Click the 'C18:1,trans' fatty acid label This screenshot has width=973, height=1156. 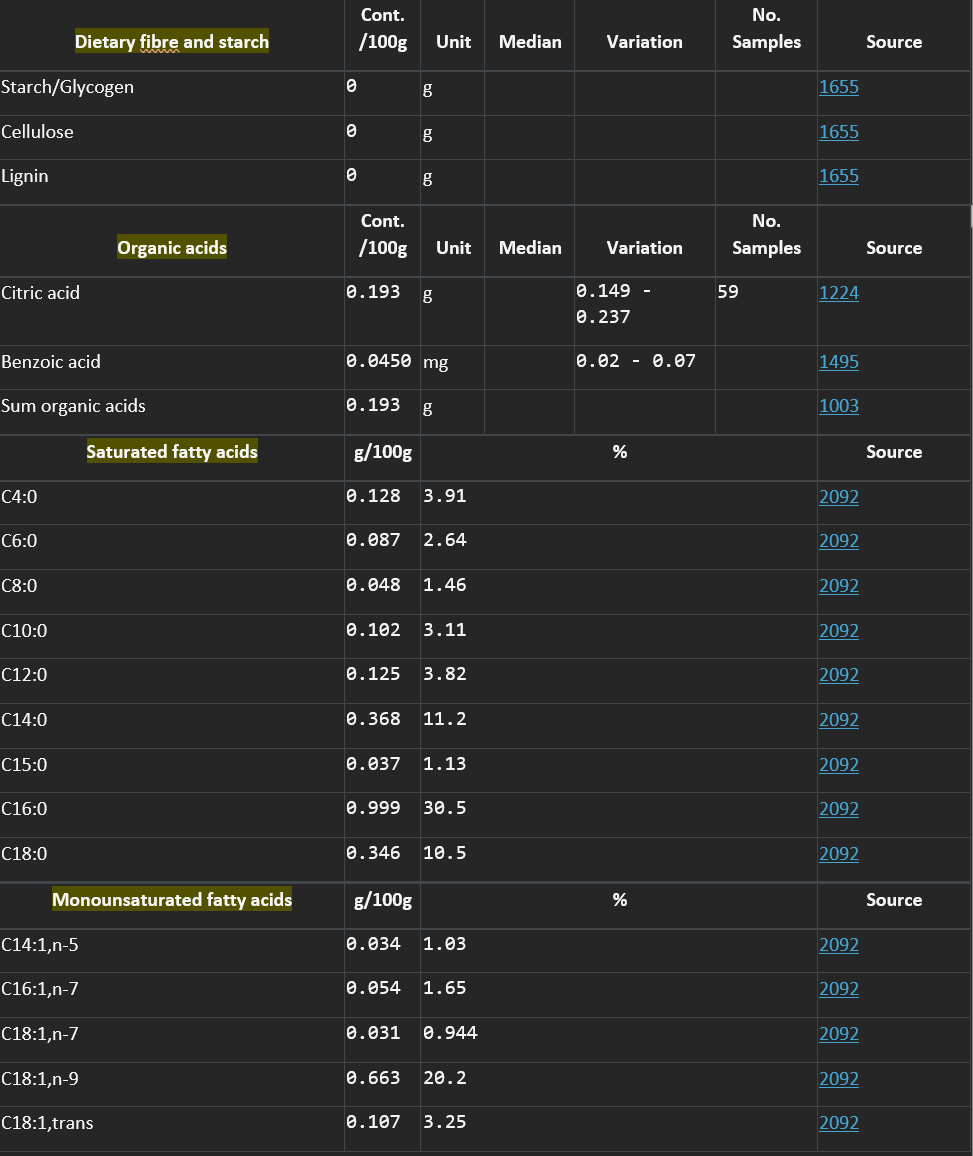[47, 1124]
